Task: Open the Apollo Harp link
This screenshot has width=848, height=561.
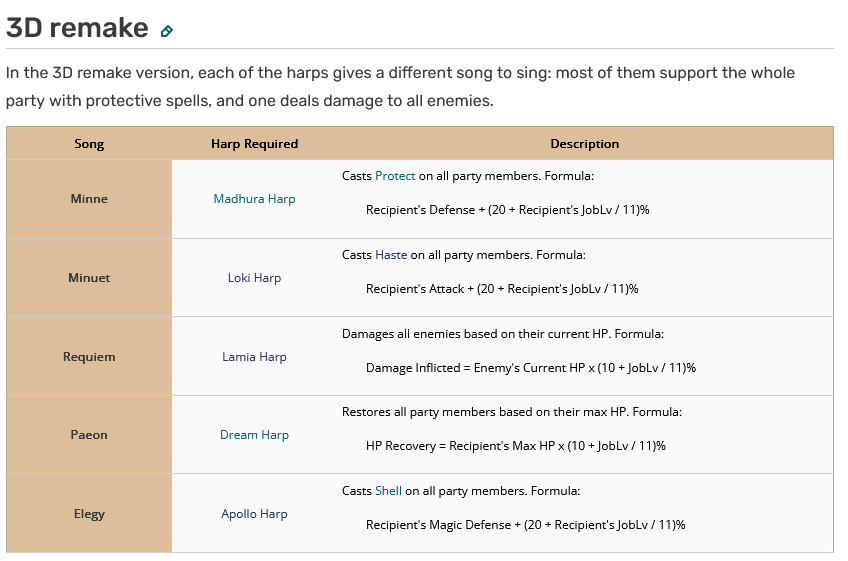Action: point(254,514)
